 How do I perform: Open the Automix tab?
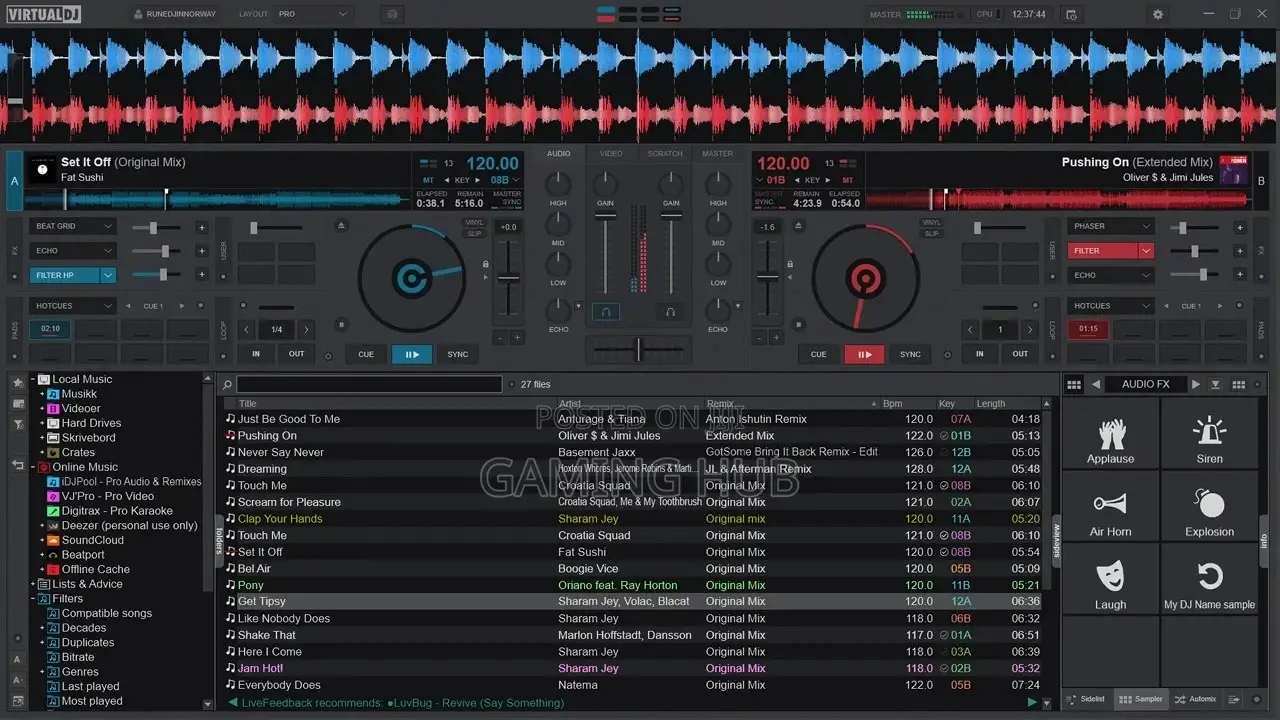tap(1196, 699)
